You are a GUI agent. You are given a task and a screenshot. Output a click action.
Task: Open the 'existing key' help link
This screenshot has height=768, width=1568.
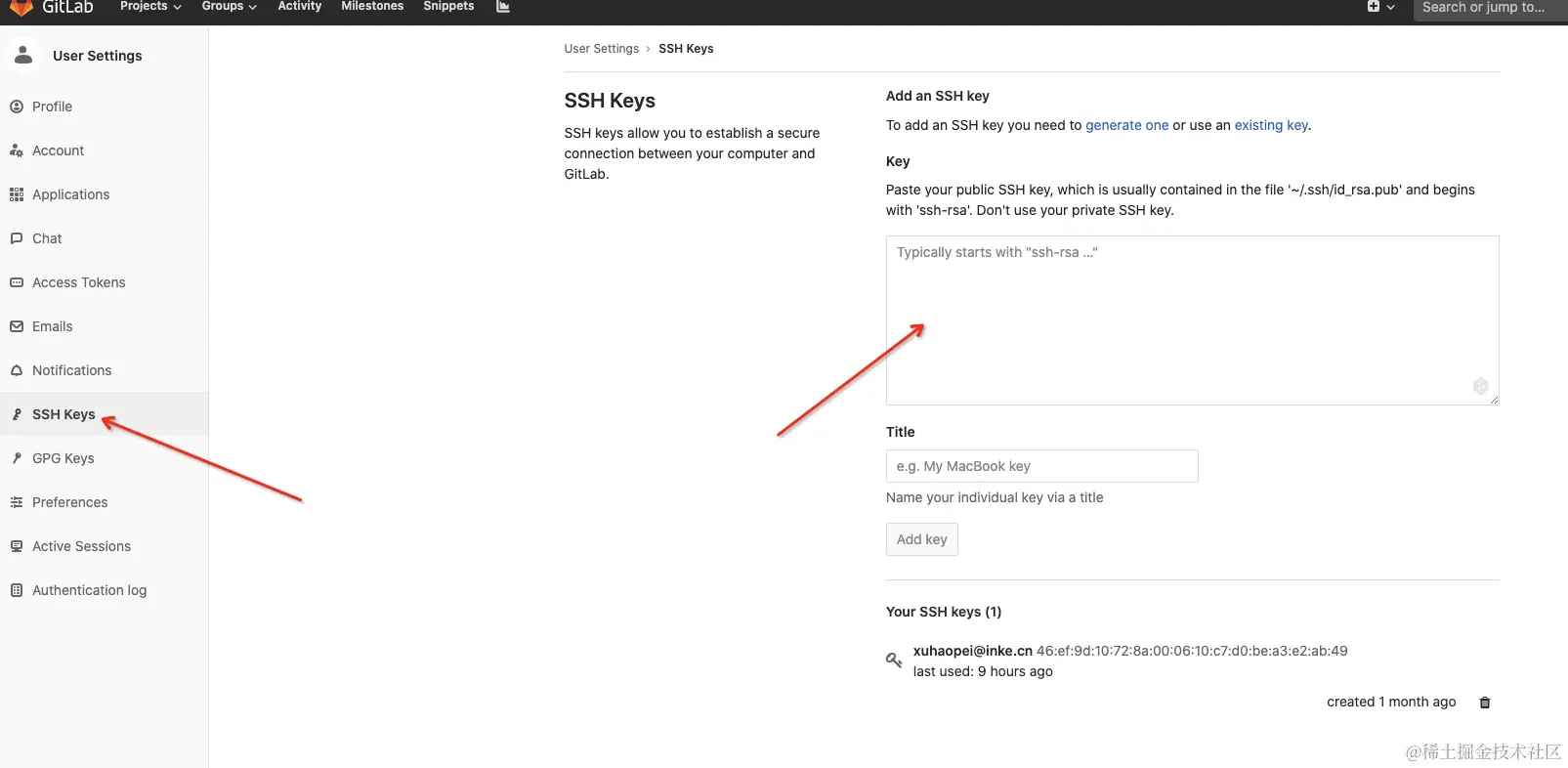click(x=1270, y=125)
